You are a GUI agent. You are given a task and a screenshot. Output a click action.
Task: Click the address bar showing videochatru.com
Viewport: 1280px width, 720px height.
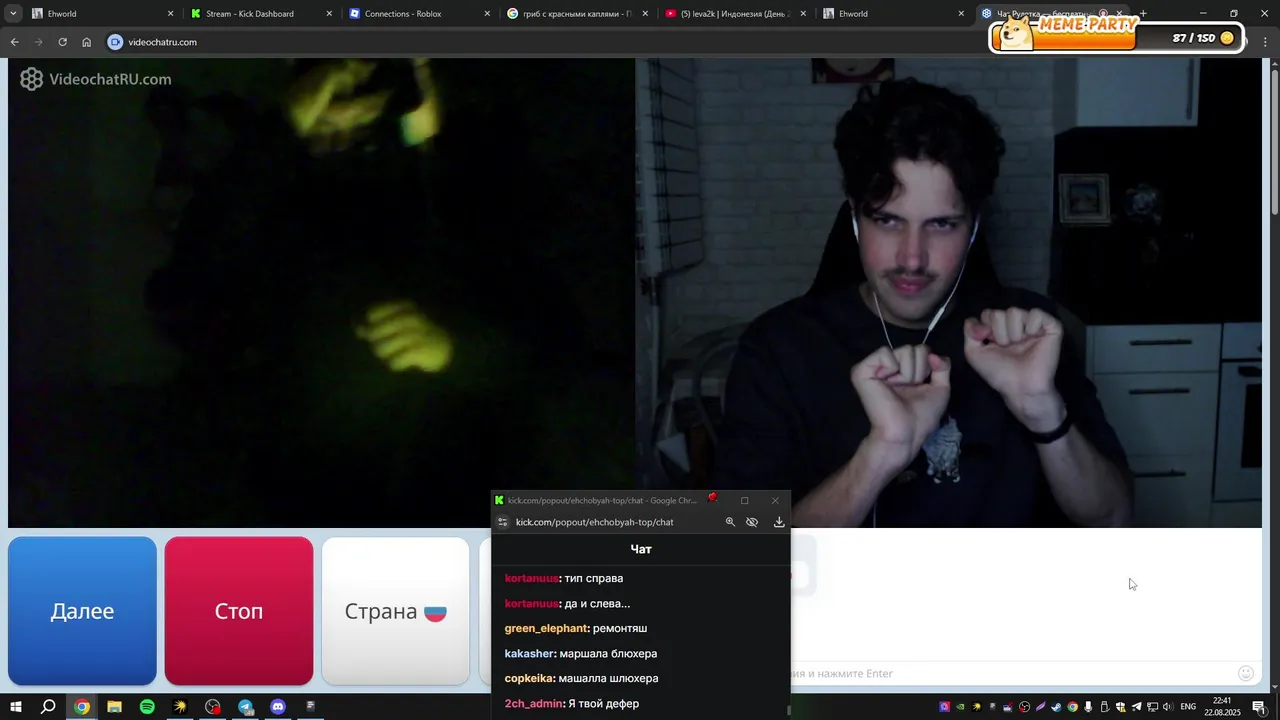point(540,42)
